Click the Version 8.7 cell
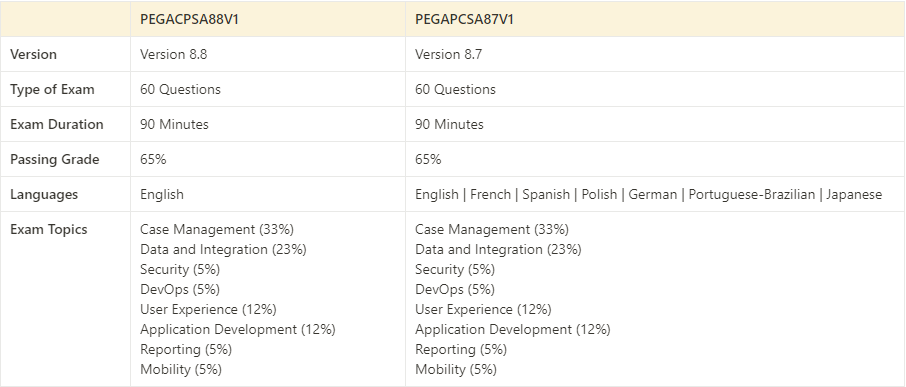This screenshot has width=906, height=387. pyautogui.click(x=448, y=54)
